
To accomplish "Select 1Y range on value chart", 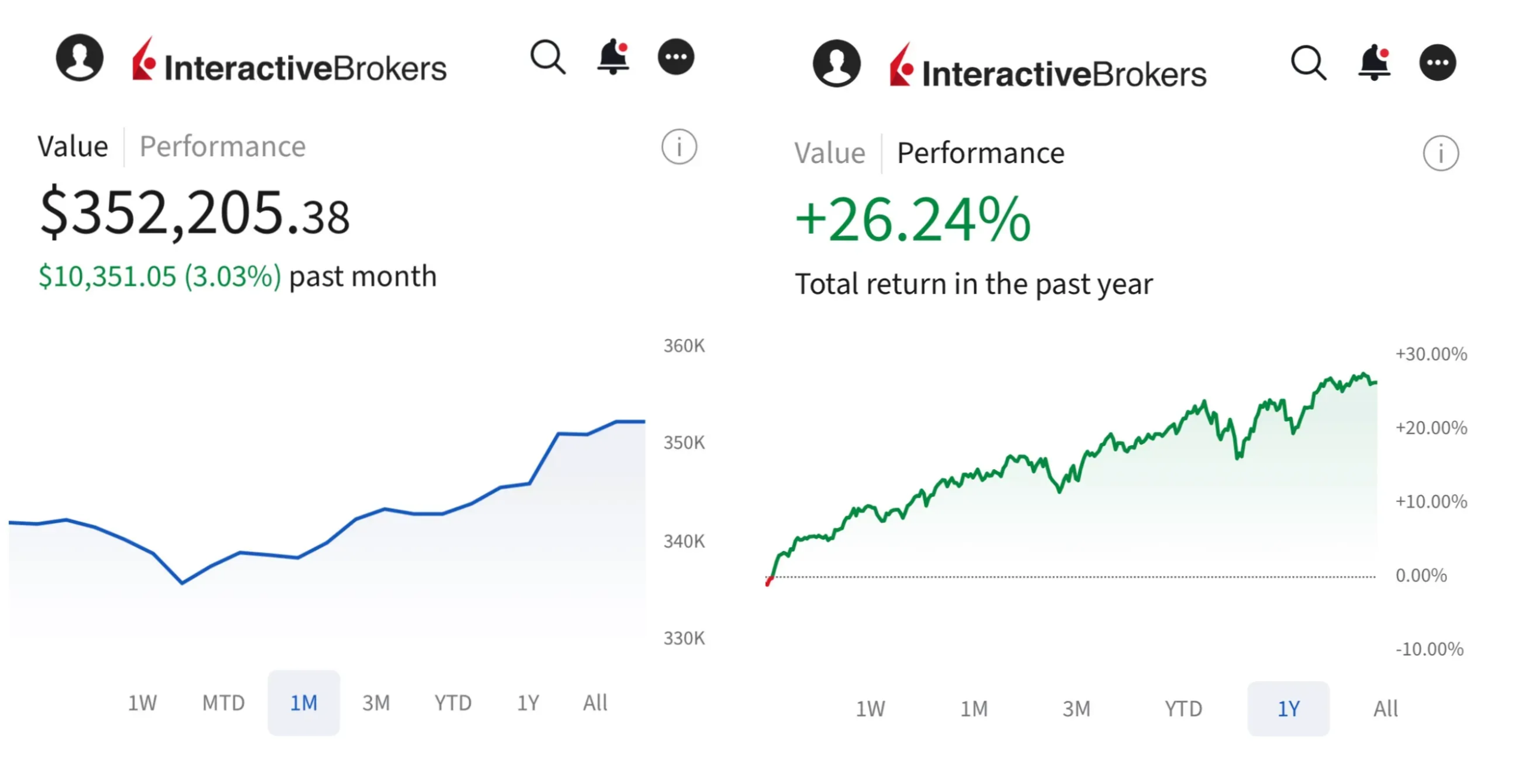I will 528,703.
